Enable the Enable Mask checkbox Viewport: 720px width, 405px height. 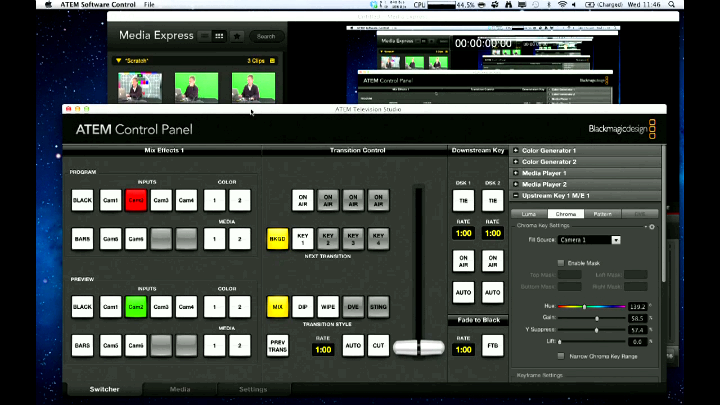pos(561,263)
